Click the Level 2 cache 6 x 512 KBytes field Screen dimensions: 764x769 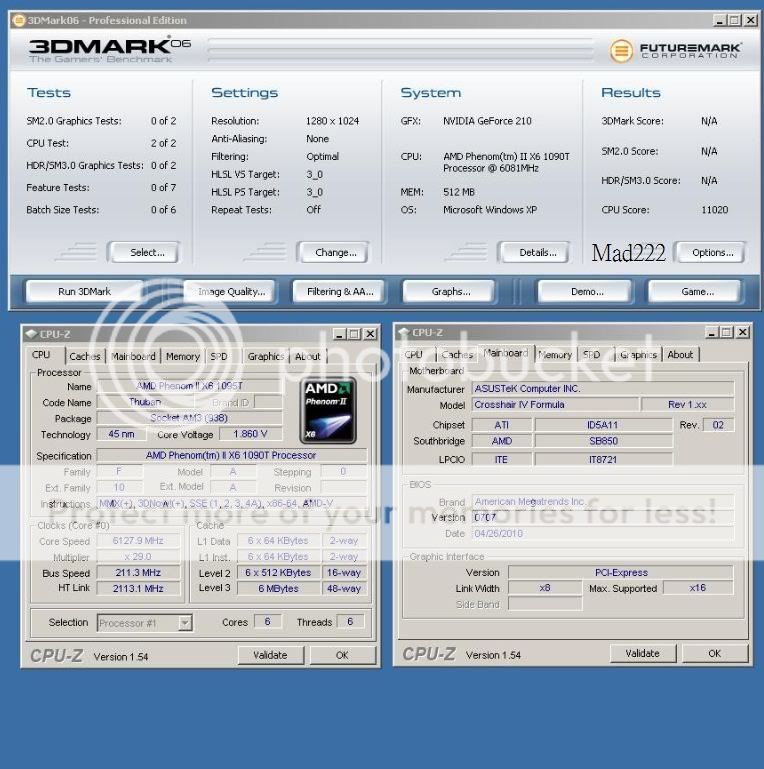click(278, 572)
